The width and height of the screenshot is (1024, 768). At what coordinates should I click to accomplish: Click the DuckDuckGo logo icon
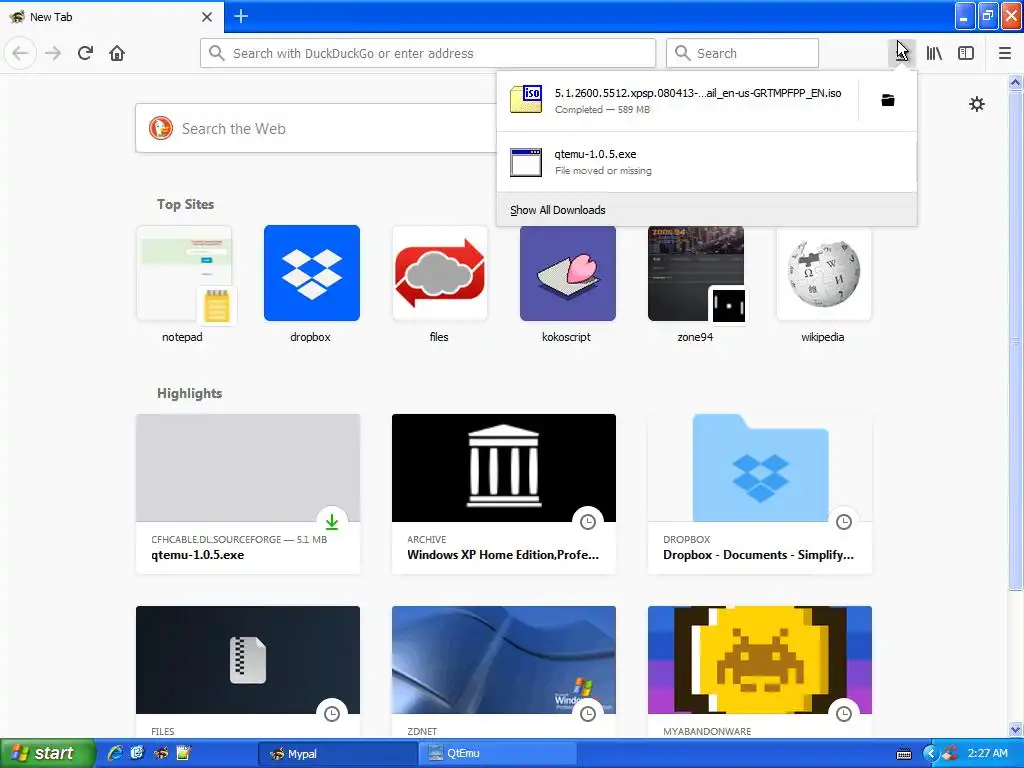click(161, 128)
